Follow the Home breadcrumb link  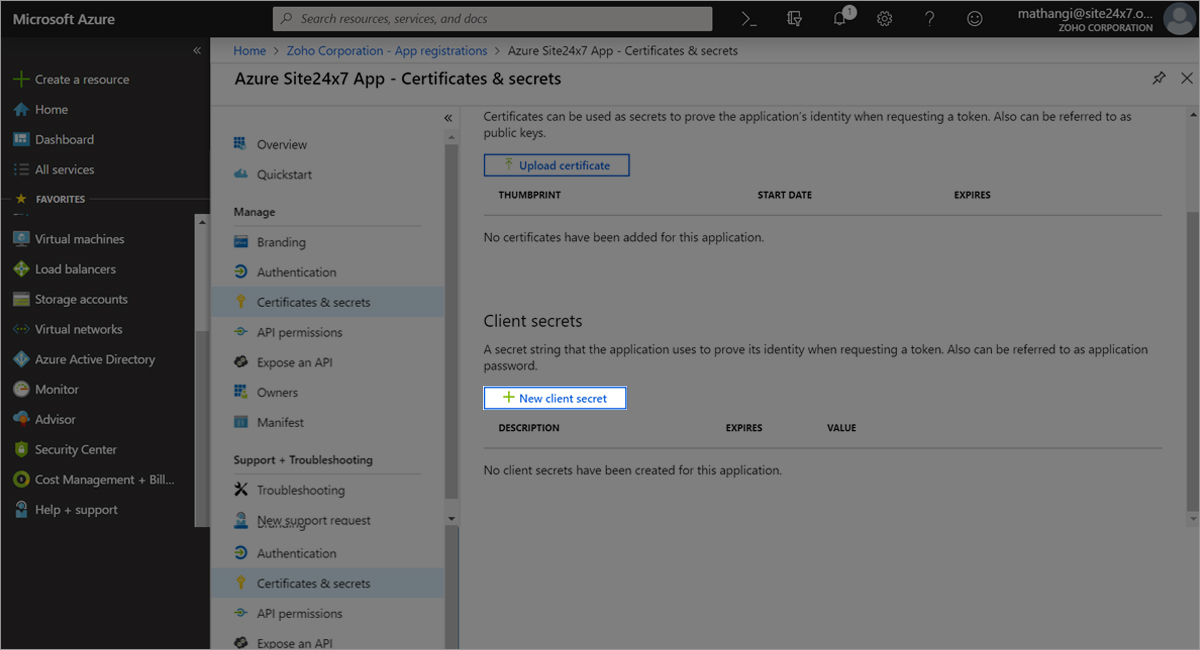click(249, 50)
